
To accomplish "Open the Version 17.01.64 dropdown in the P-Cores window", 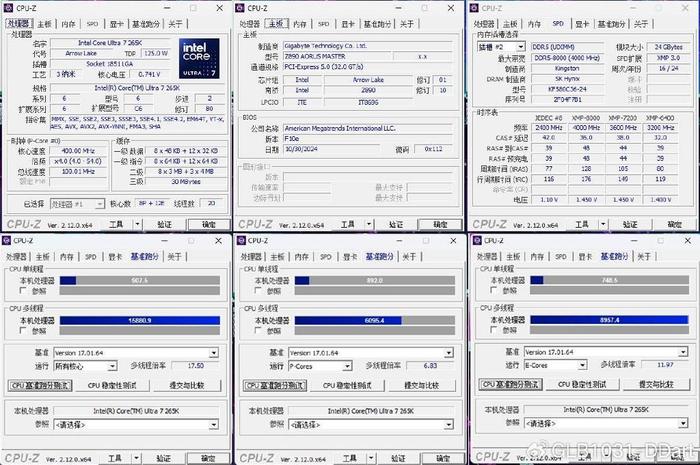I will [449, 353].
